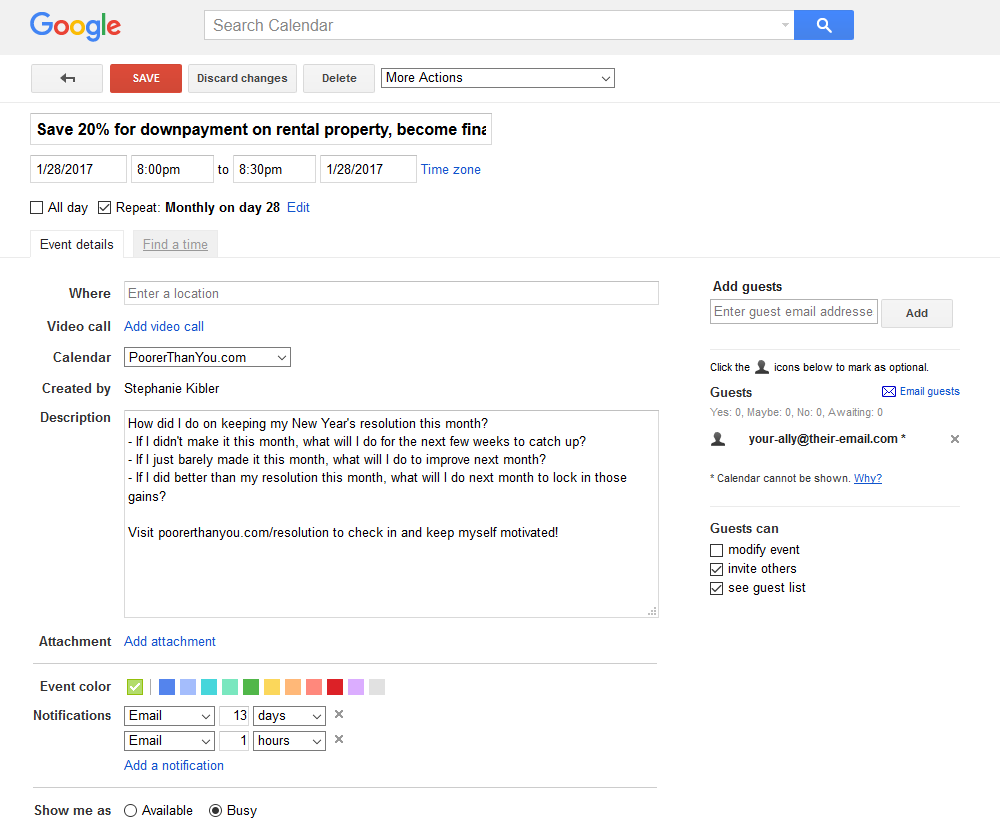The width and height of the screenshot is (1000, 825).
Task: Choose the purple event color
Action: pyautogui.click(x=356, y=687)
